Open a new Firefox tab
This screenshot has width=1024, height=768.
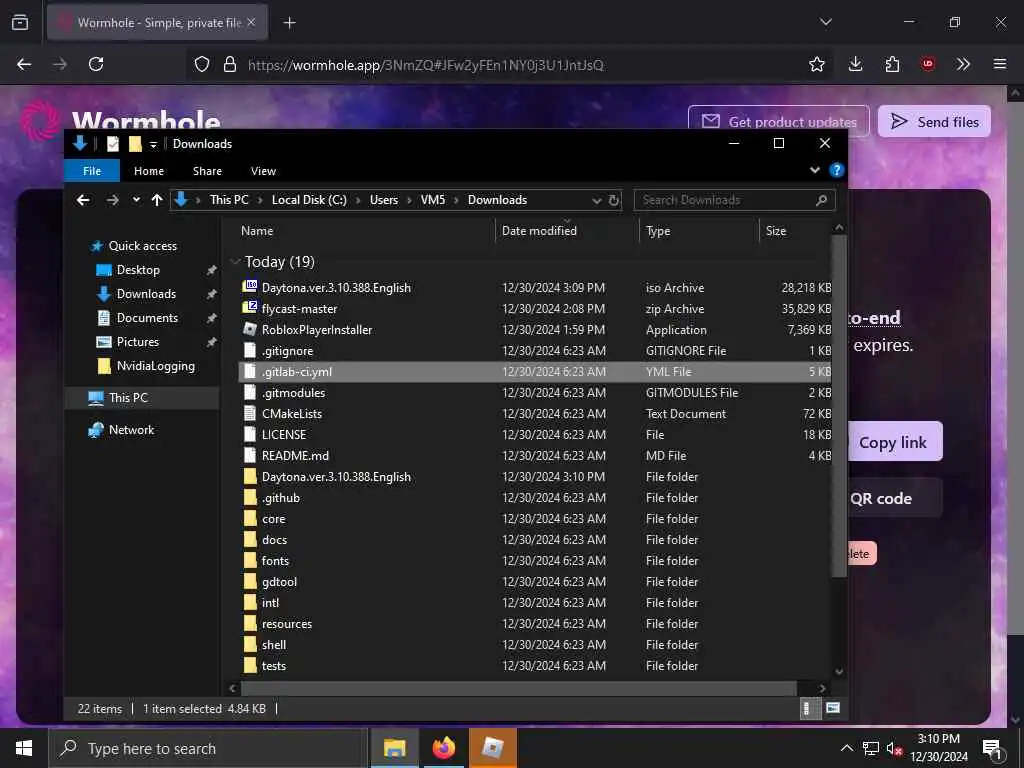click(289, 23)
